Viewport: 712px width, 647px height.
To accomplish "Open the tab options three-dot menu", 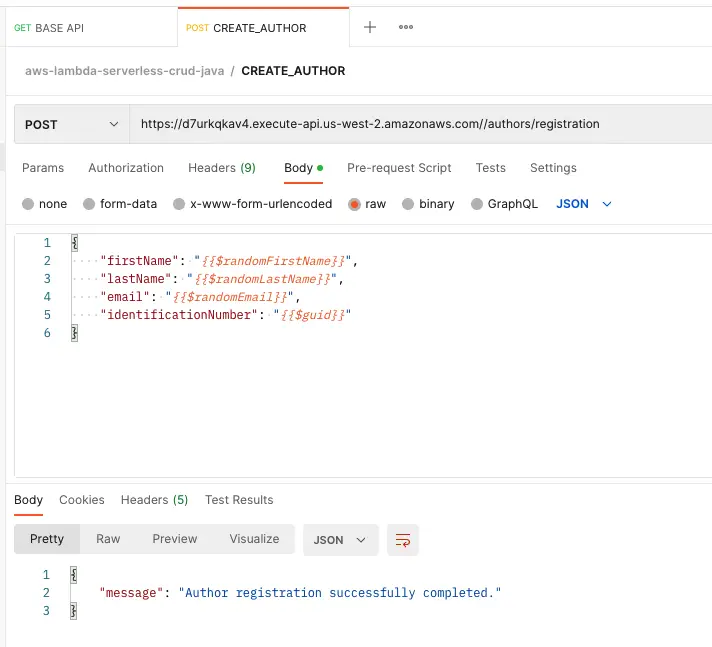I will [x=405, y=27].
